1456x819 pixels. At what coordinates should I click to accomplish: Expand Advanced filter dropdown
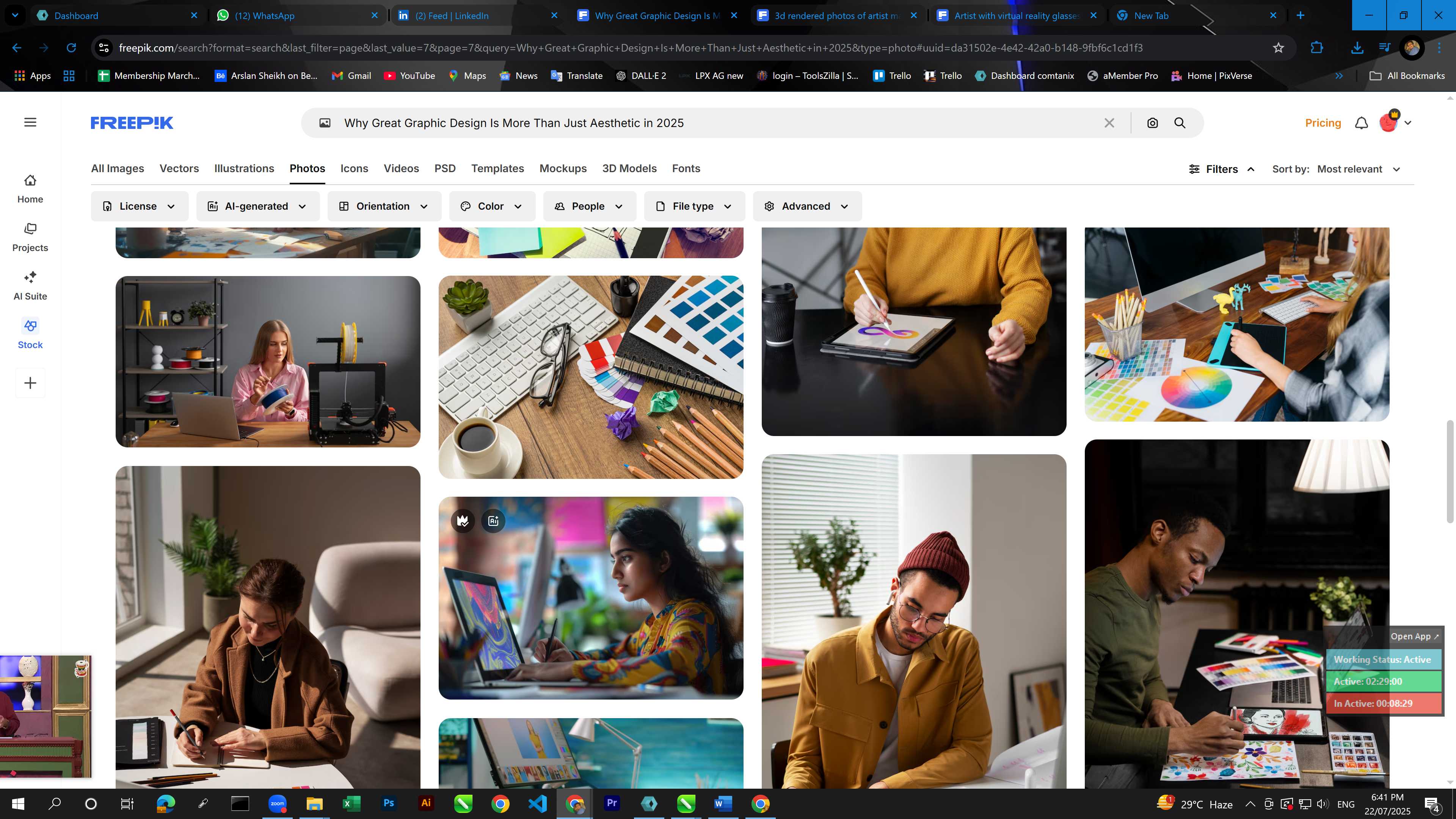[x=807, y=206]
